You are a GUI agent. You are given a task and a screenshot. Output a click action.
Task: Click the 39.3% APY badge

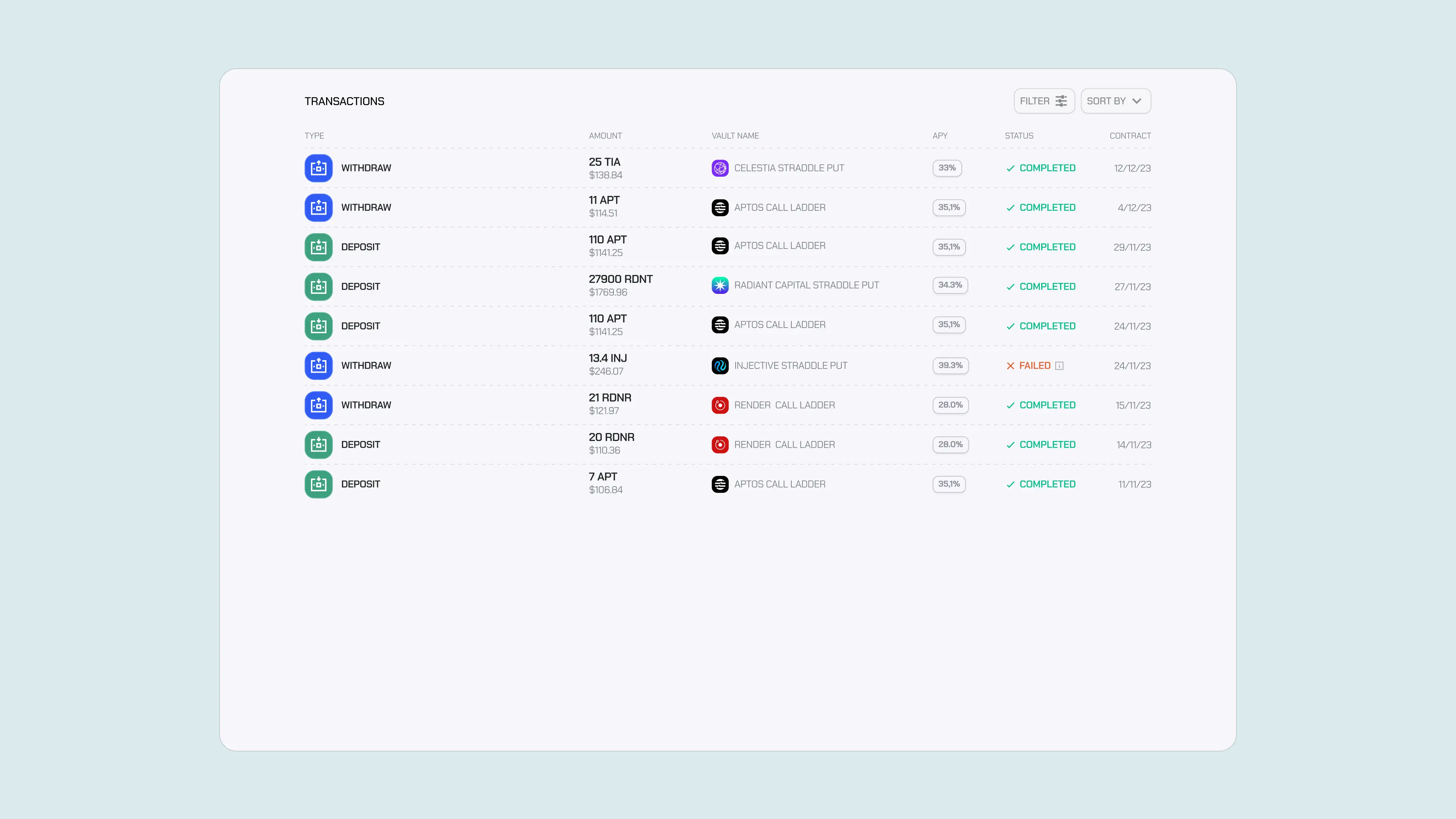(x=951, y=366)
